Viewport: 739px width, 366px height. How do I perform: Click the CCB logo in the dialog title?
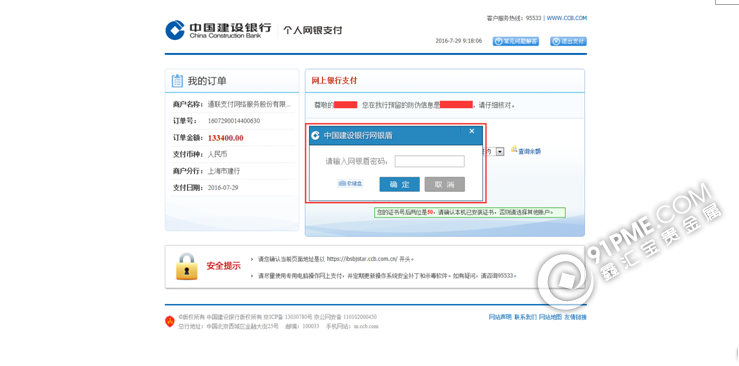coord(315,136)
